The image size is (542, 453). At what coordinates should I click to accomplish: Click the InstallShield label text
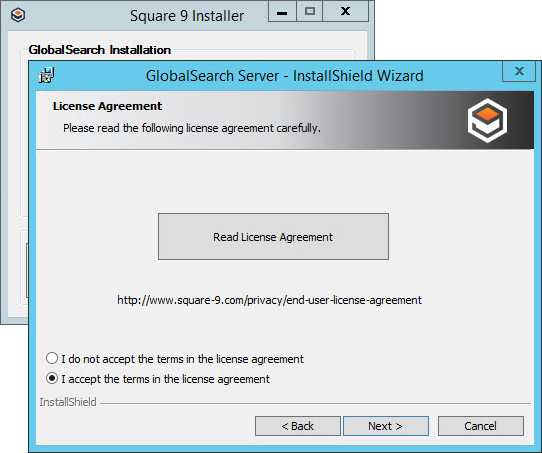tap(68, 402)
